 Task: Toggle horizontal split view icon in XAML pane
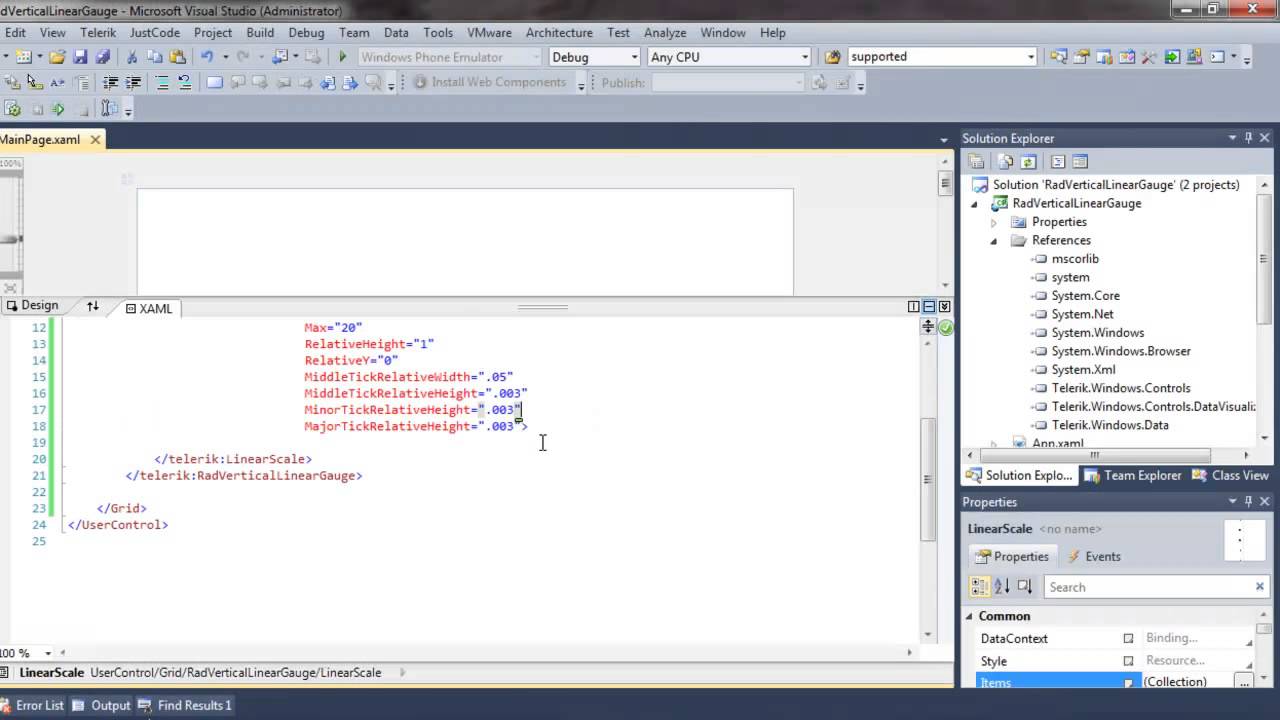(x=929, y=306)
